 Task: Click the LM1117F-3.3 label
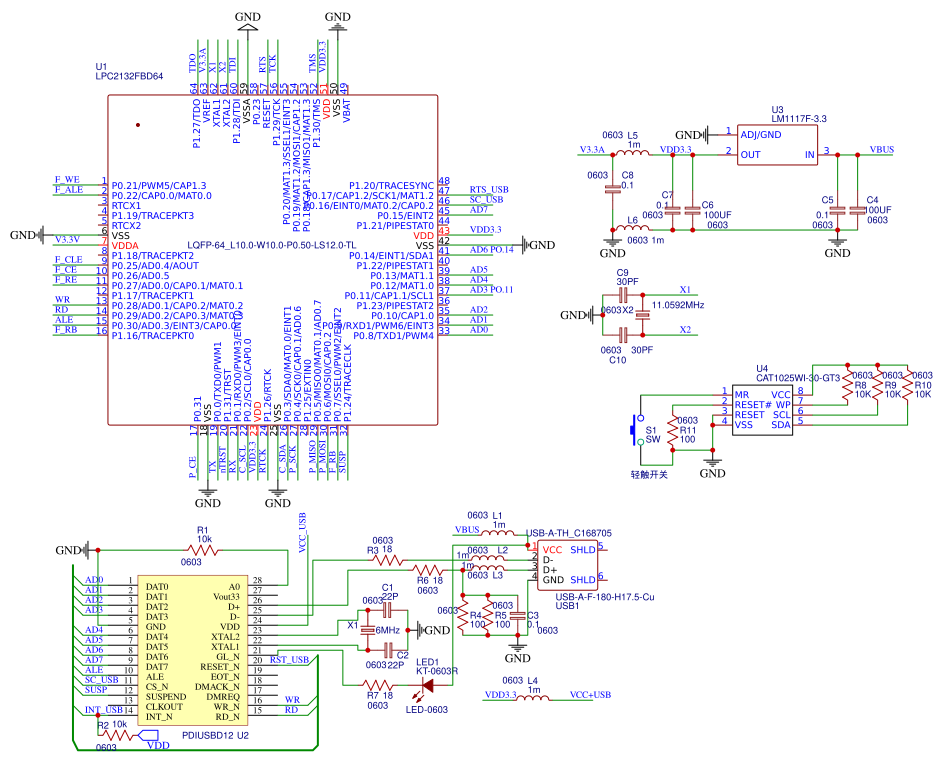coord(799,119)
